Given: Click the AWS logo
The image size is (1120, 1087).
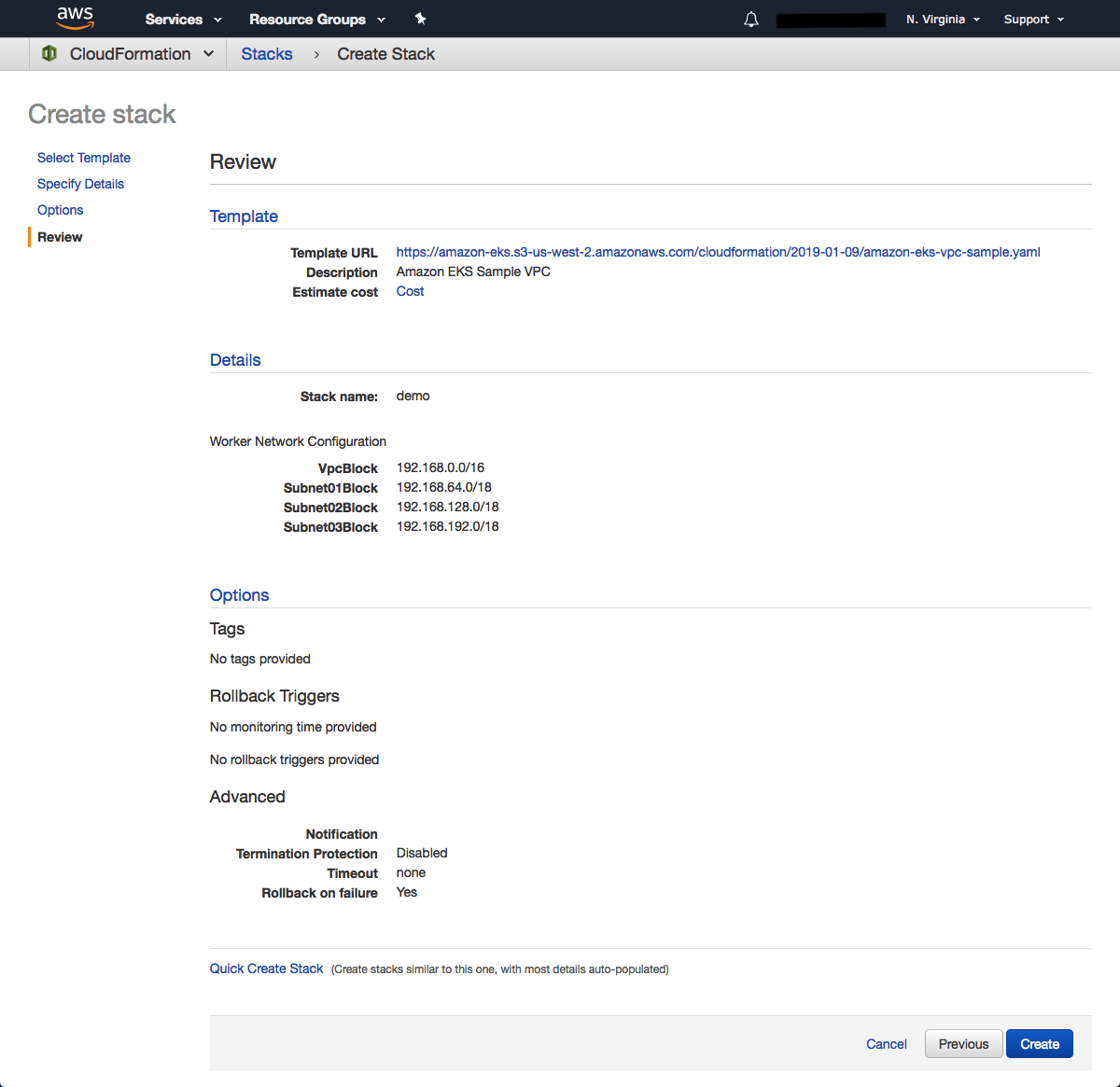Looking at the screenshot, I should pyautogui.click(x=75, y=18).
